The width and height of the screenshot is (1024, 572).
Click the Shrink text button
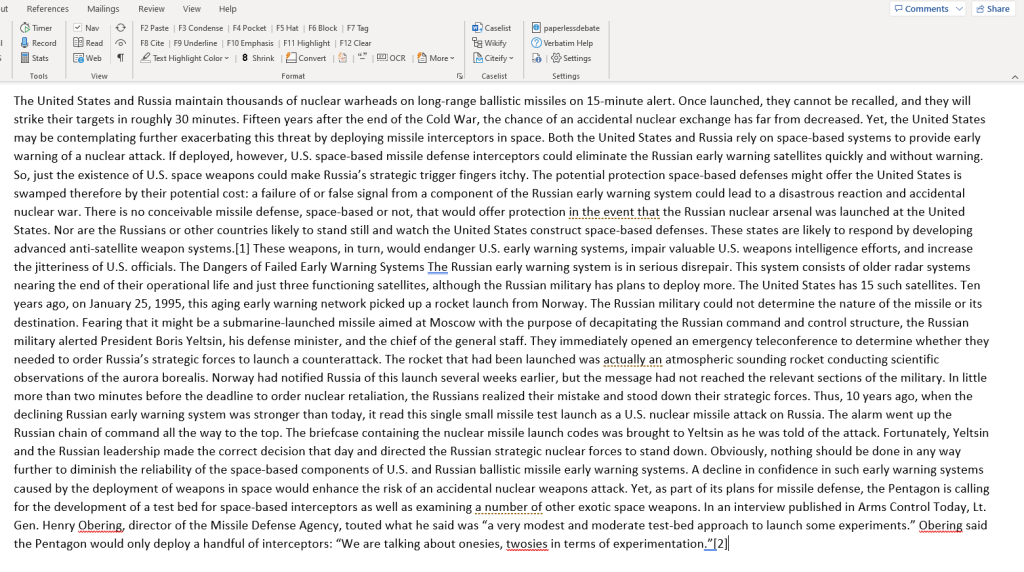click(258, 58)
